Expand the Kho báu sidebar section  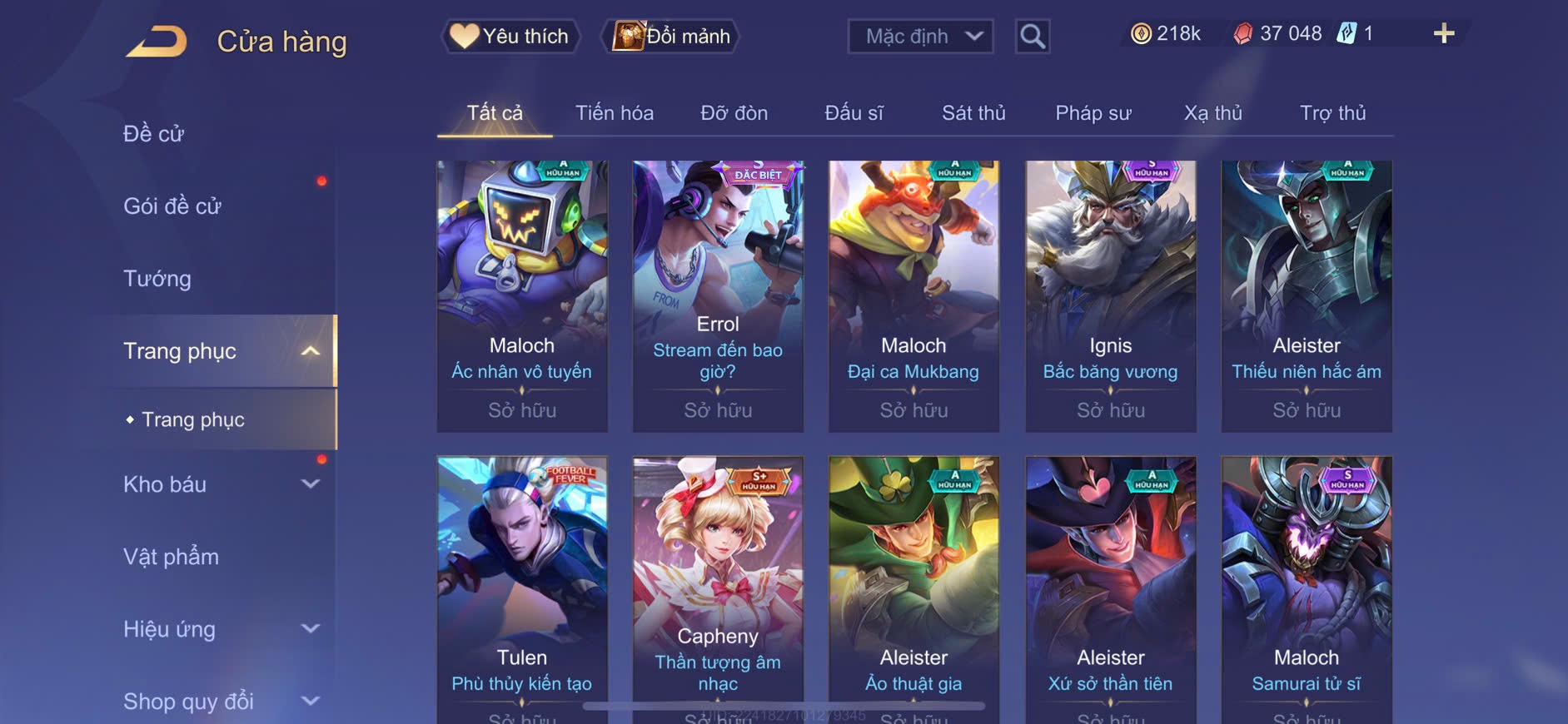tap(310, 483)
